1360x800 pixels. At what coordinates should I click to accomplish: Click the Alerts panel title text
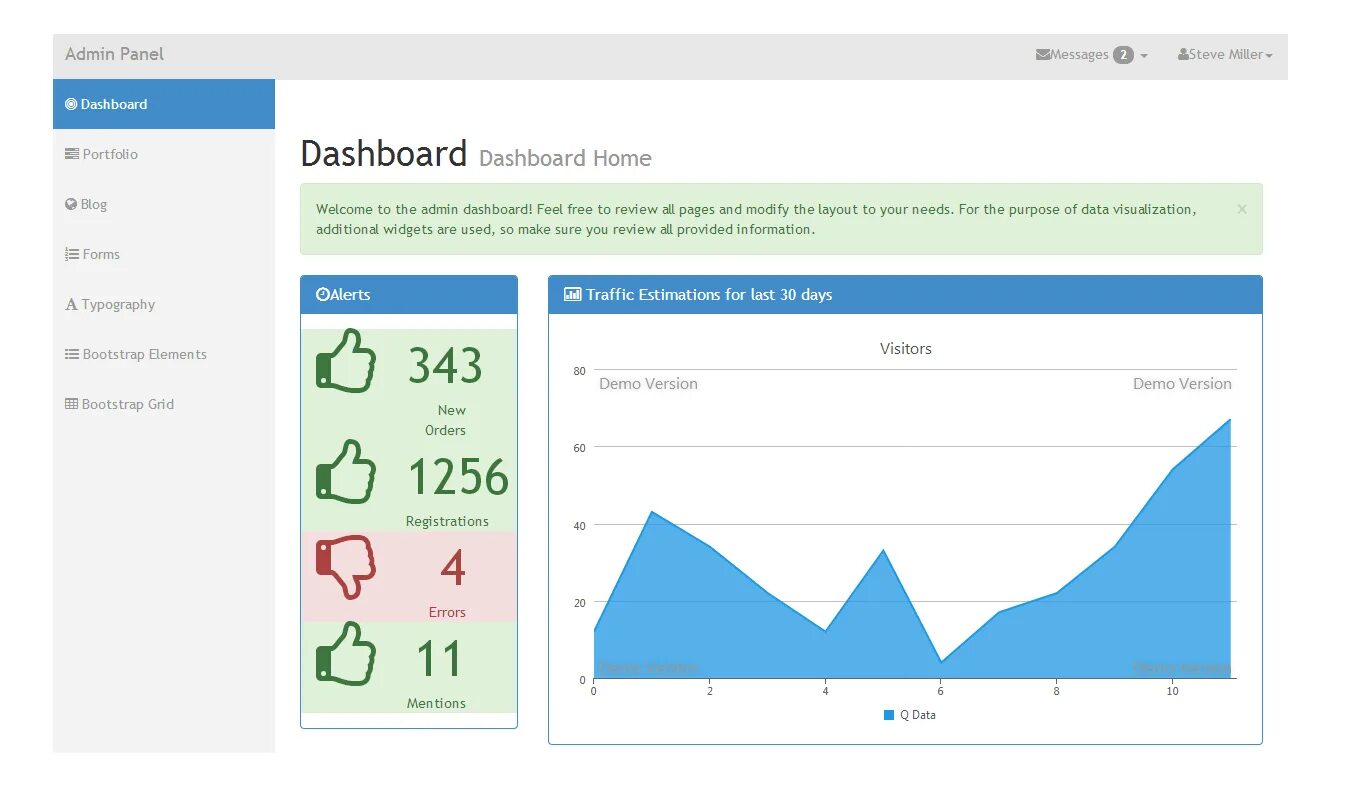click(350, 294)
